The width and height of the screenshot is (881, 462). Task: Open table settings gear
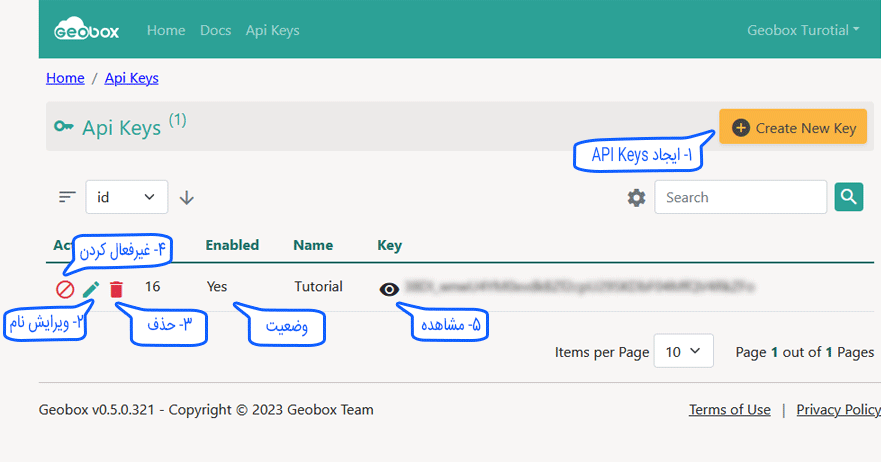[x=636, y=198]
